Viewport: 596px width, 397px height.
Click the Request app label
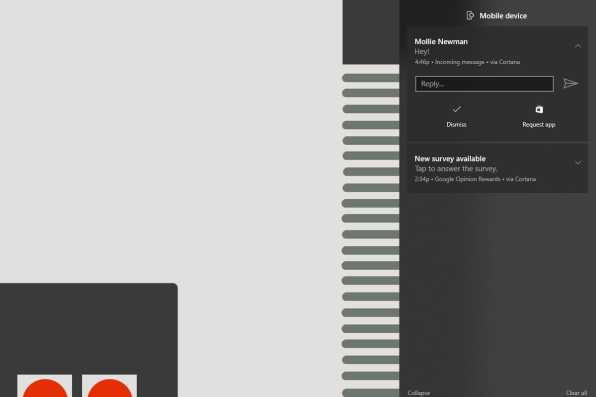539,124
